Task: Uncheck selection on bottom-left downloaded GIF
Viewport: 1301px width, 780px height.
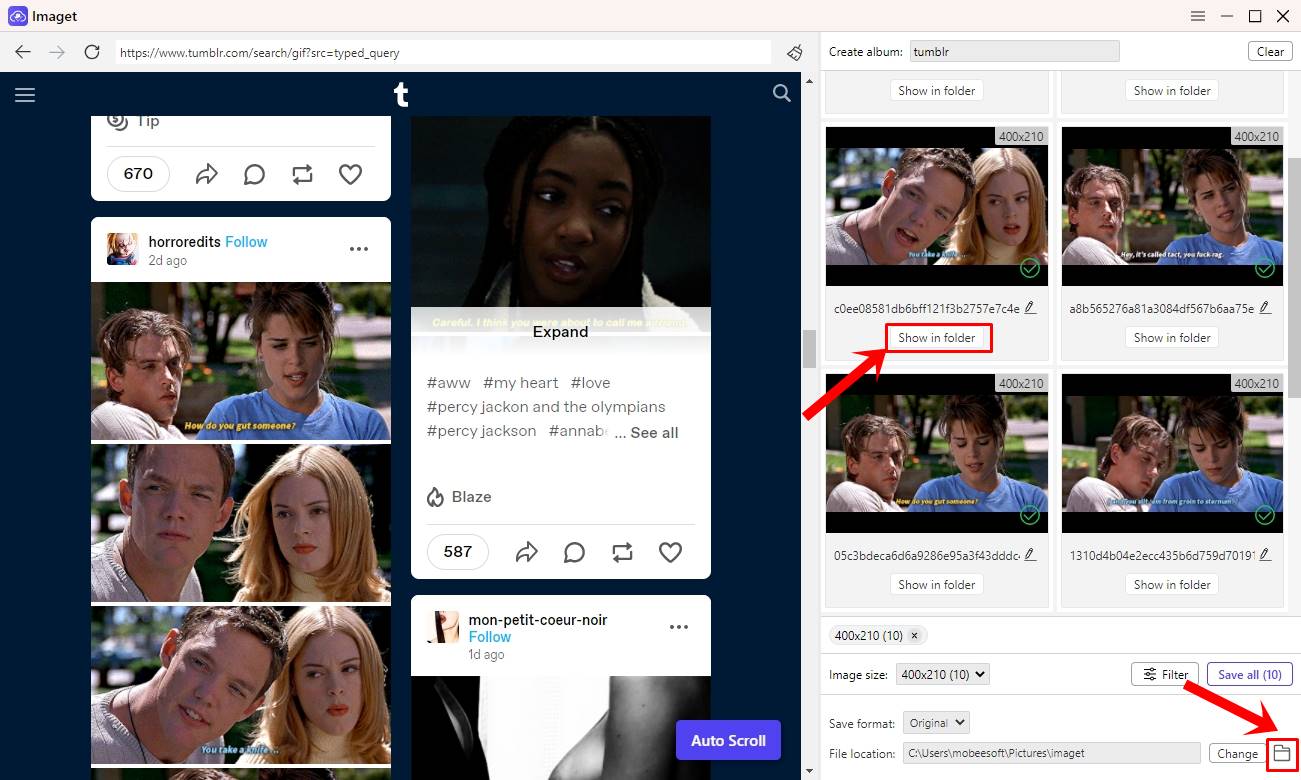Action: pos(1029,515)
